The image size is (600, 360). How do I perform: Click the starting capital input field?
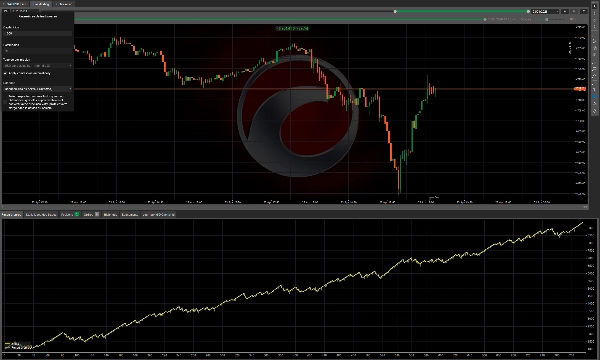coord(38,34)
